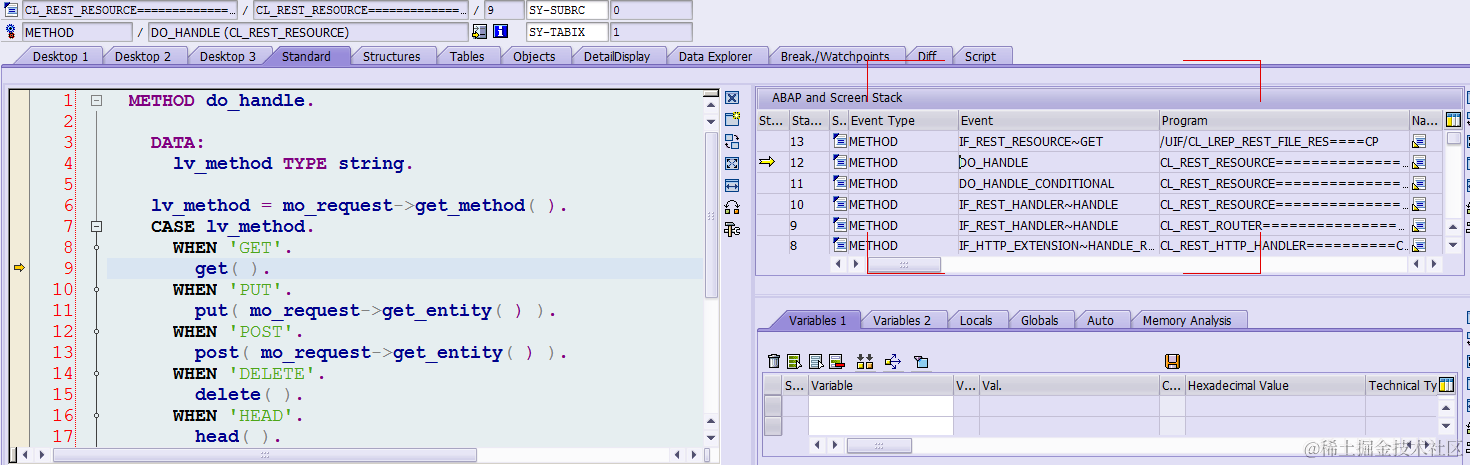Switch to the Desktop 2 tab
The width and height of the screenshot is (1470, 465).
(143, 56)
